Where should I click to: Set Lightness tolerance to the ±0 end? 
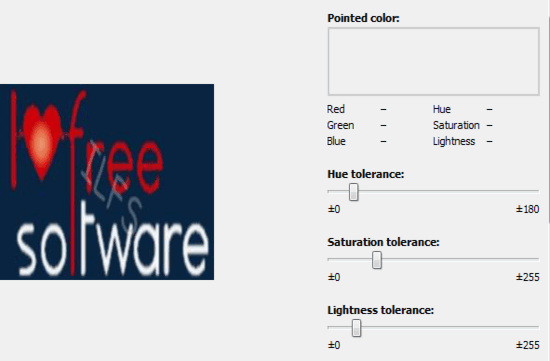pos(329,328)
